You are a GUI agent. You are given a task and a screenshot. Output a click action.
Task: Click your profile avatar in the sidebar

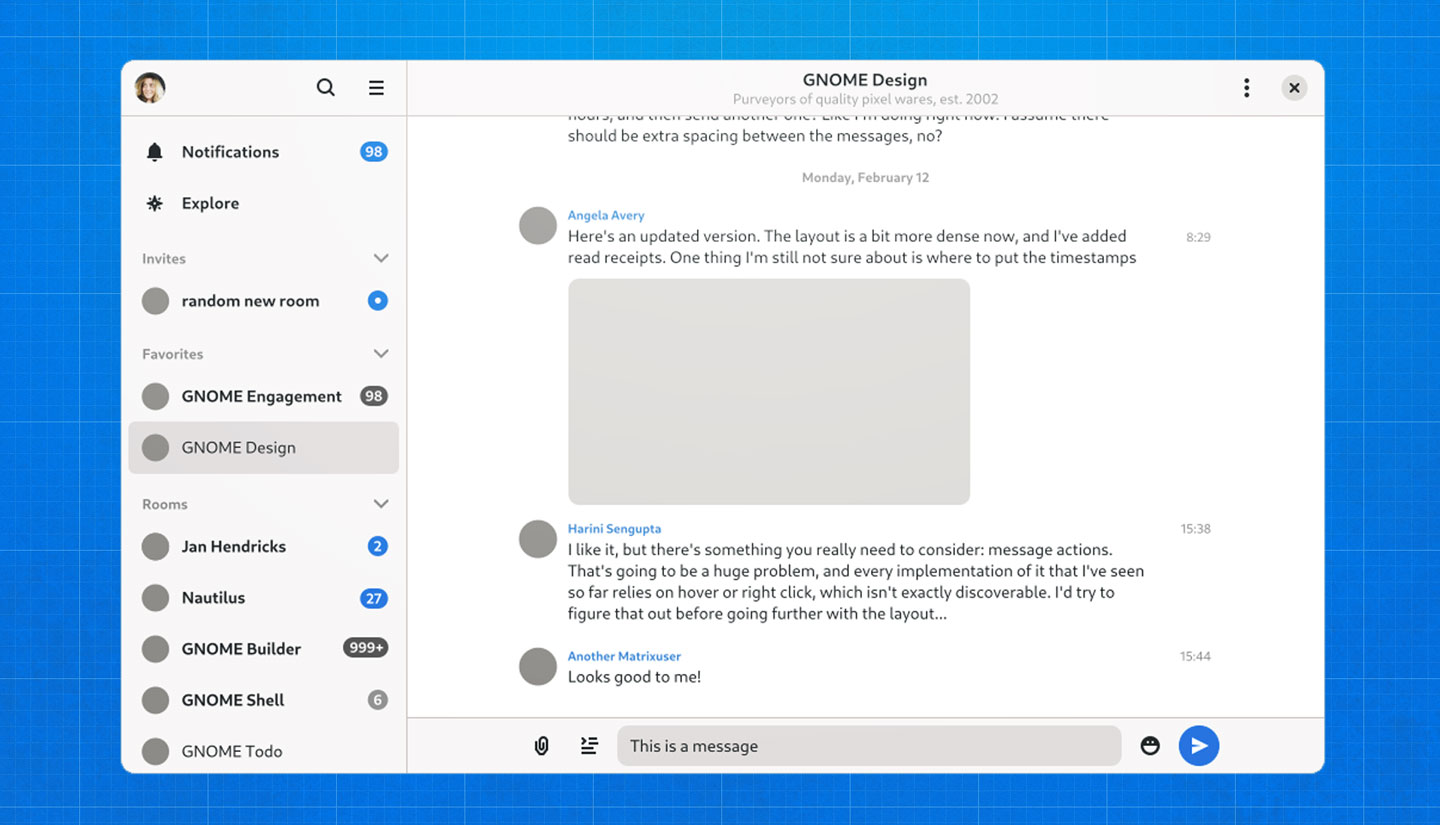149,87
